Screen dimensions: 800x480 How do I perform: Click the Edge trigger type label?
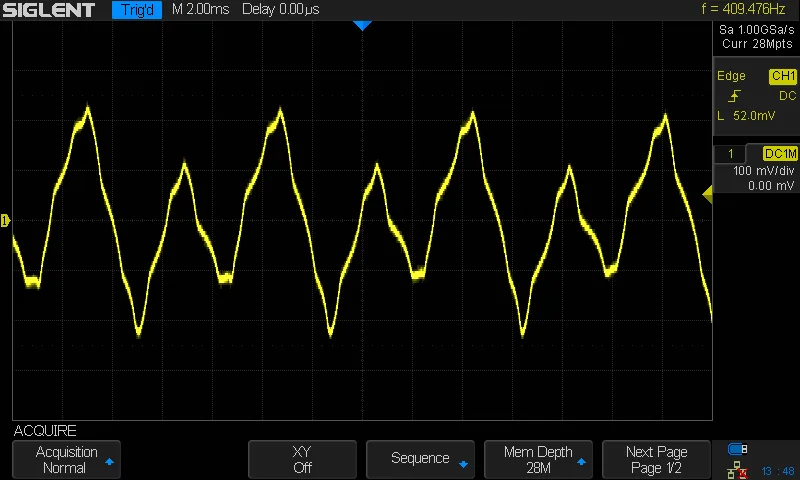pyautogui.click(x=731, y=76)
